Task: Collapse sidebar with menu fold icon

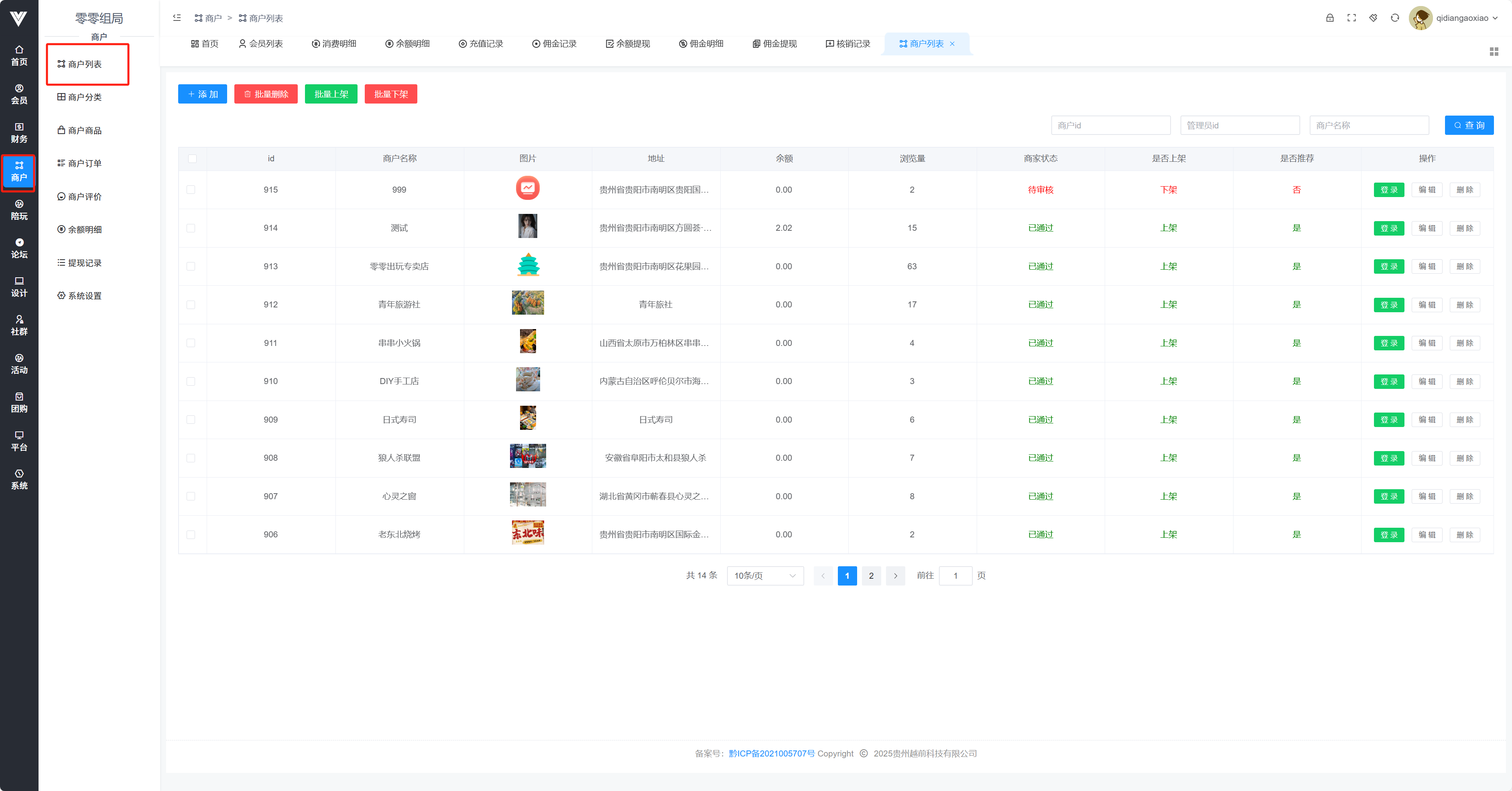Action: (x=177, y=18)
